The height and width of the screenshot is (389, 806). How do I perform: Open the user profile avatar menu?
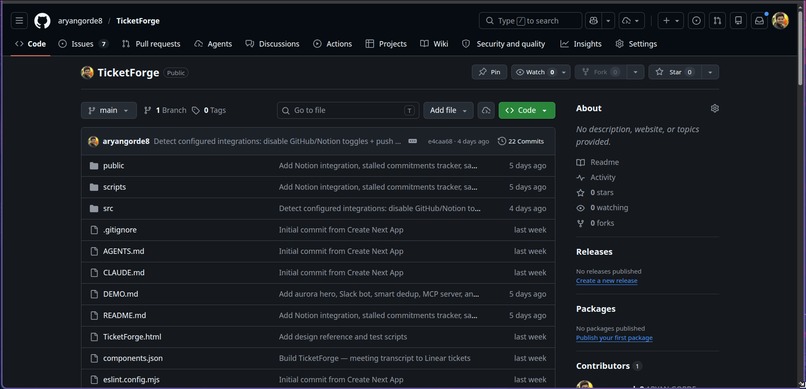tap(780, 21)
